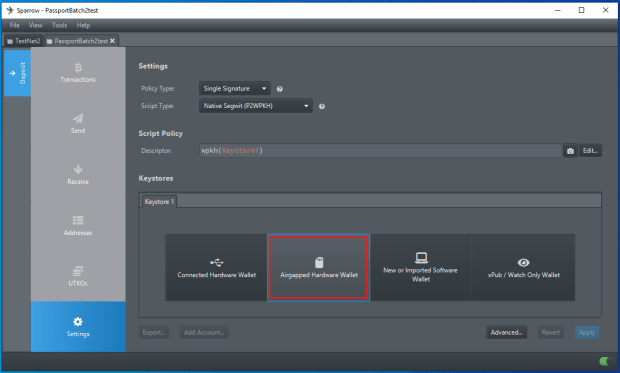Click the Add Account... button

[204, 332]
